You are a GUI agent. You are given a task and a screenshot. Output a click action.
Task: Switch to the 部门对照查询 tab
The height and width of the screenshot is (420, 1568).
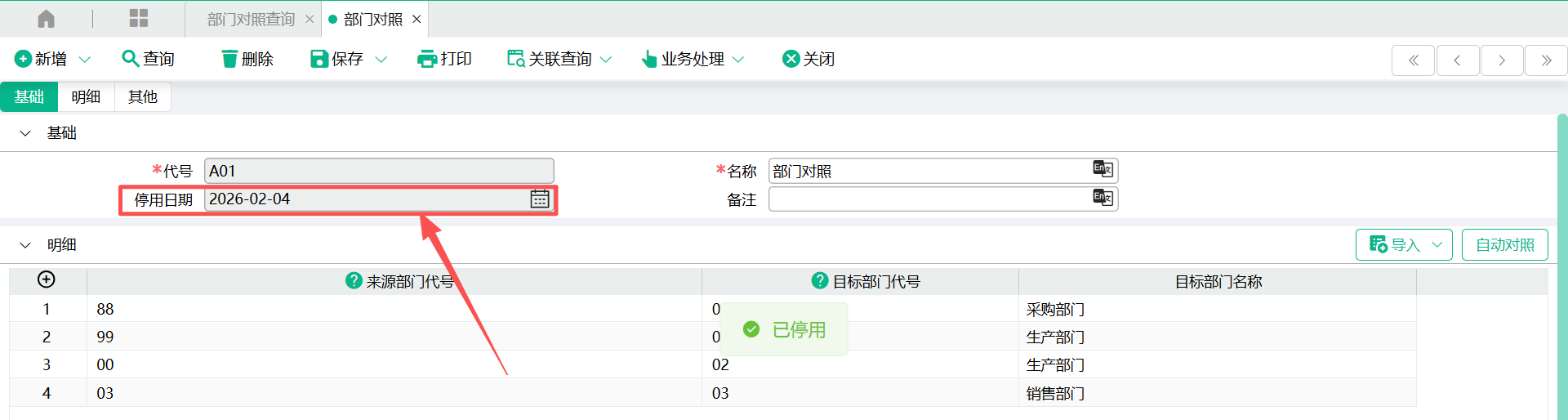251,20
